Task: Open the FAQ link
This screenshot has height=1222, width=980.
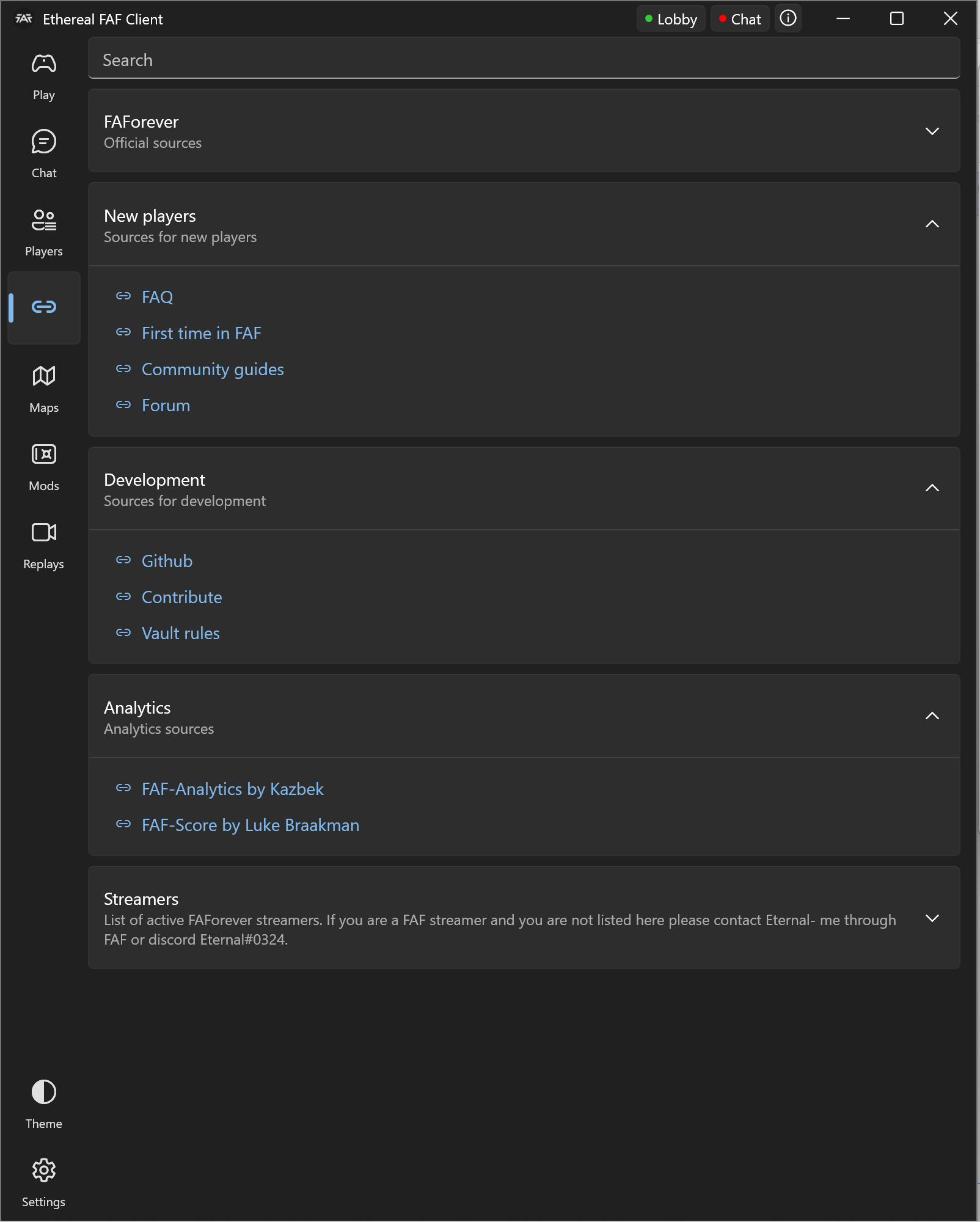Action: click(x=157, y=297)
